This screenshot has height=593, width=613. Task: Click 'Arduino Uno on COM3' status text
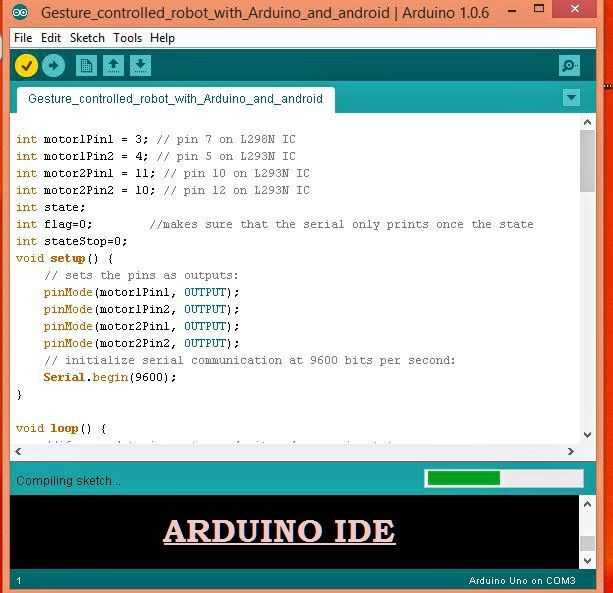[522, 580]
